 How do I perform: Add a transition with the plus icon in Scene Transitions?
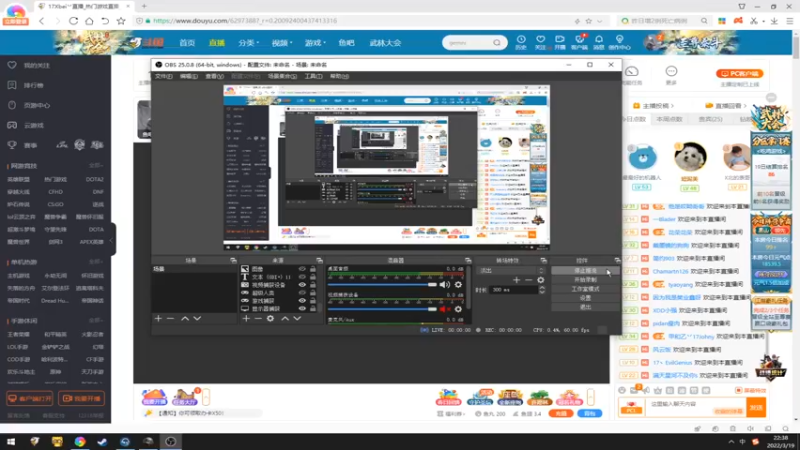click(516, 280)
